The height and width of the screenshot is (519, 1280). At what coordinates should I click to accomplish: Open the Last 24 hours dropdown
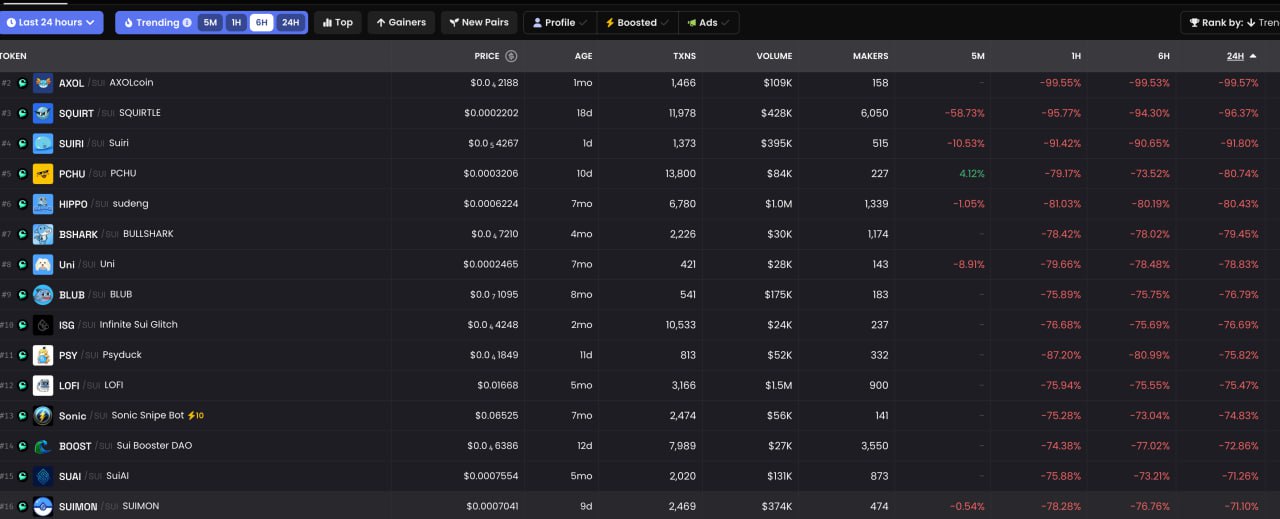coord(52,22)
